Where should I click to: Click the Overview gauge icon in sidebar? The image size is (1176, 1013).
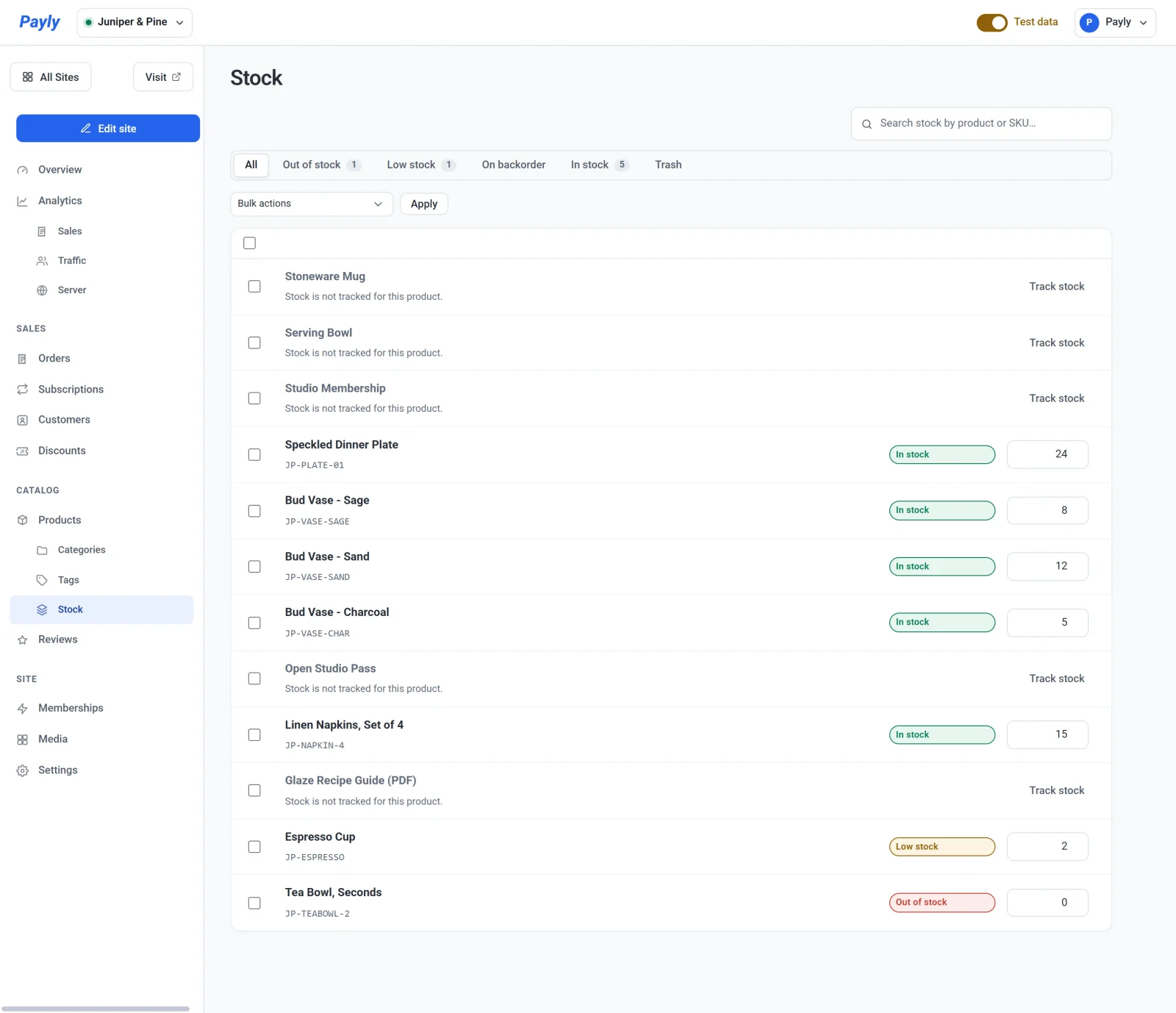click(23, 170)
